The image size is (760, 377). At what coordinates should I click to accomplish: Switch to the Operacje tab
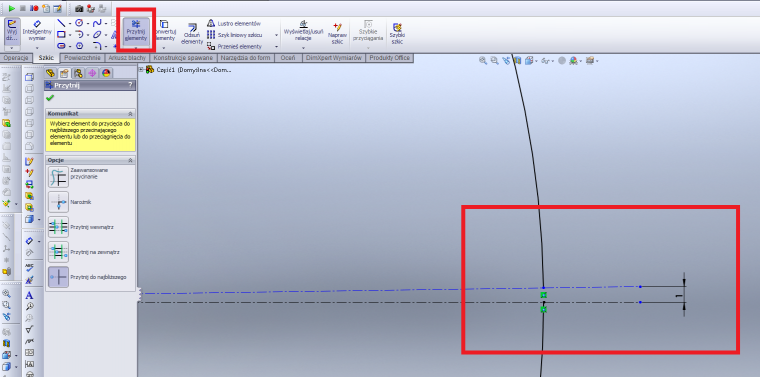(x=16, y=58)
